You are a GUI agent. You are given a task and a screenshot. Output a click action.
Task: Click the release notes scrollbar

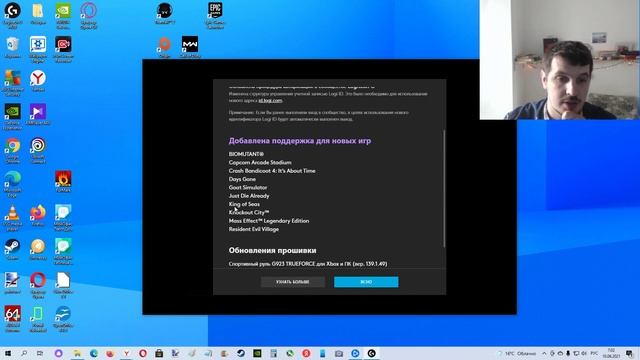(x=444, y=188)
